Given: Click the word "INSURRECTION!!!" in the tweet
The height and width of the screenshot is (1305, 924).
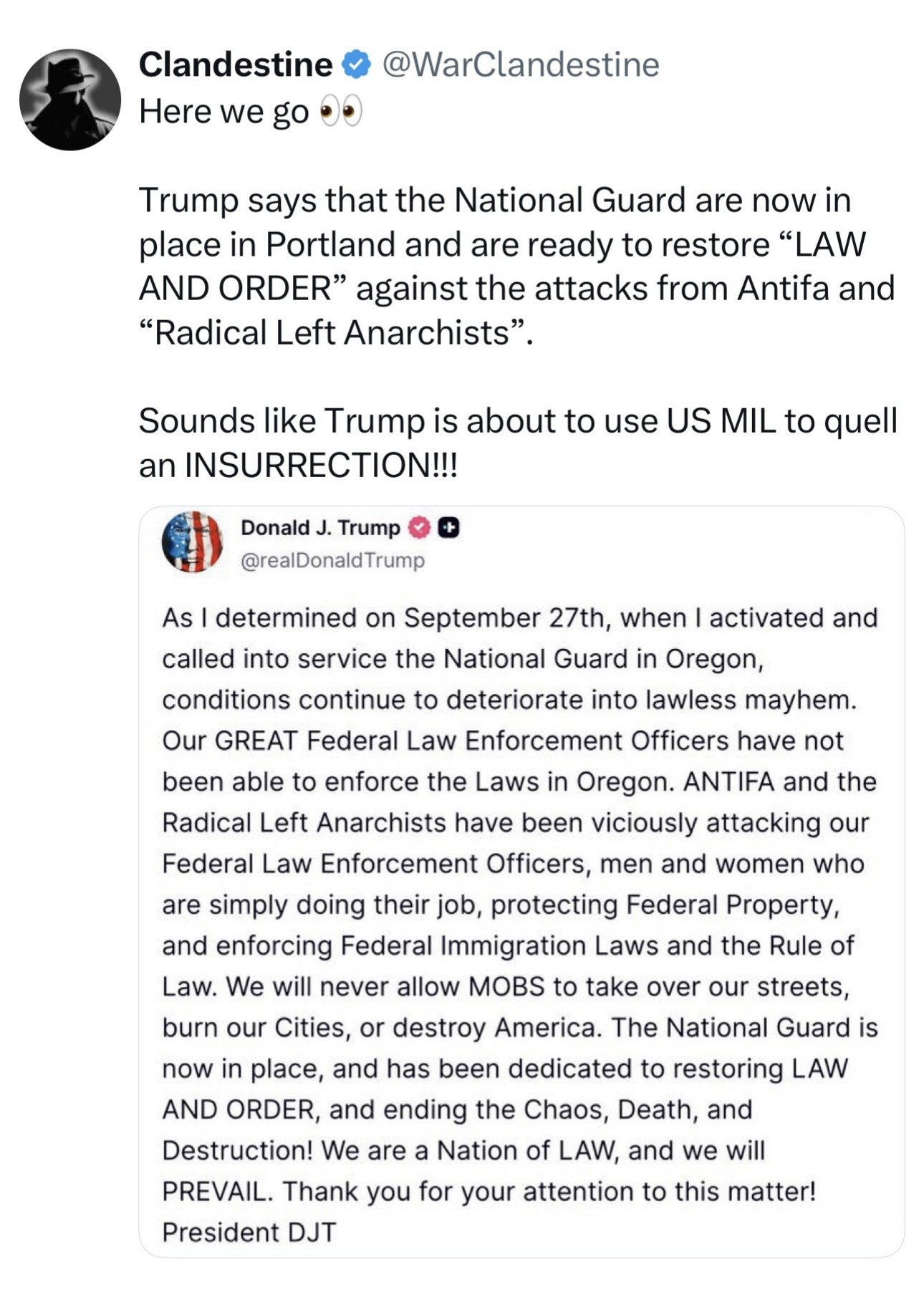Looking at the screenshot, I should point(321,465).
